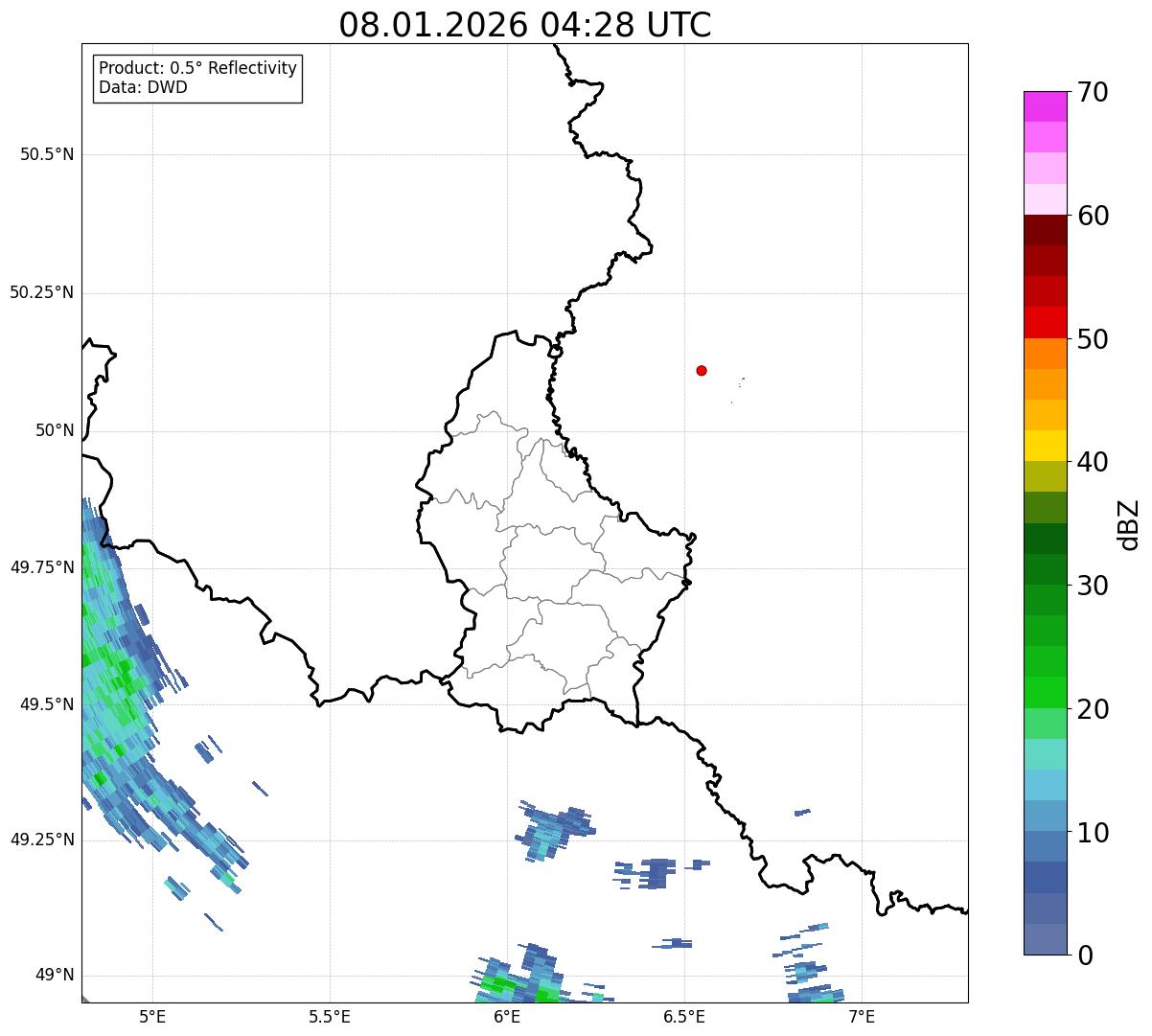Click the 49°N latitude label

point(55,976)
